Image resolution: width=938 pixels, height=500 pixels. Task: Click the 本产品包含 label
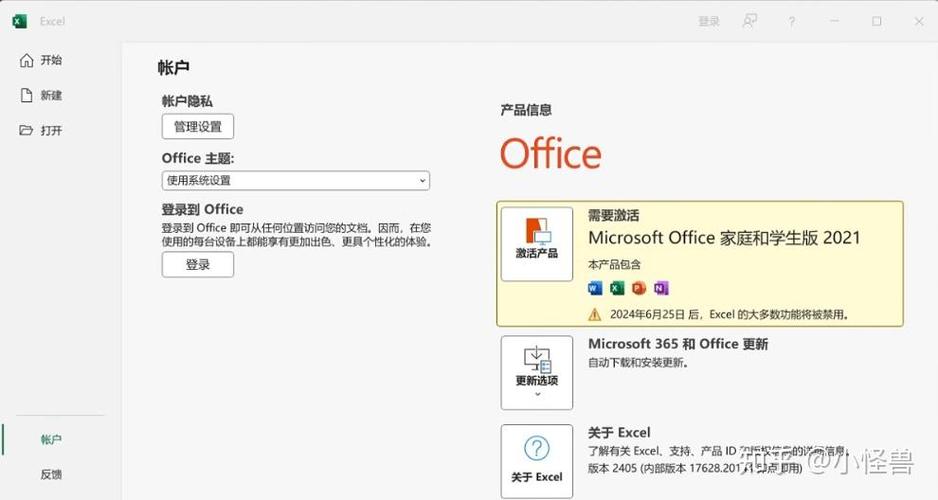614,264
